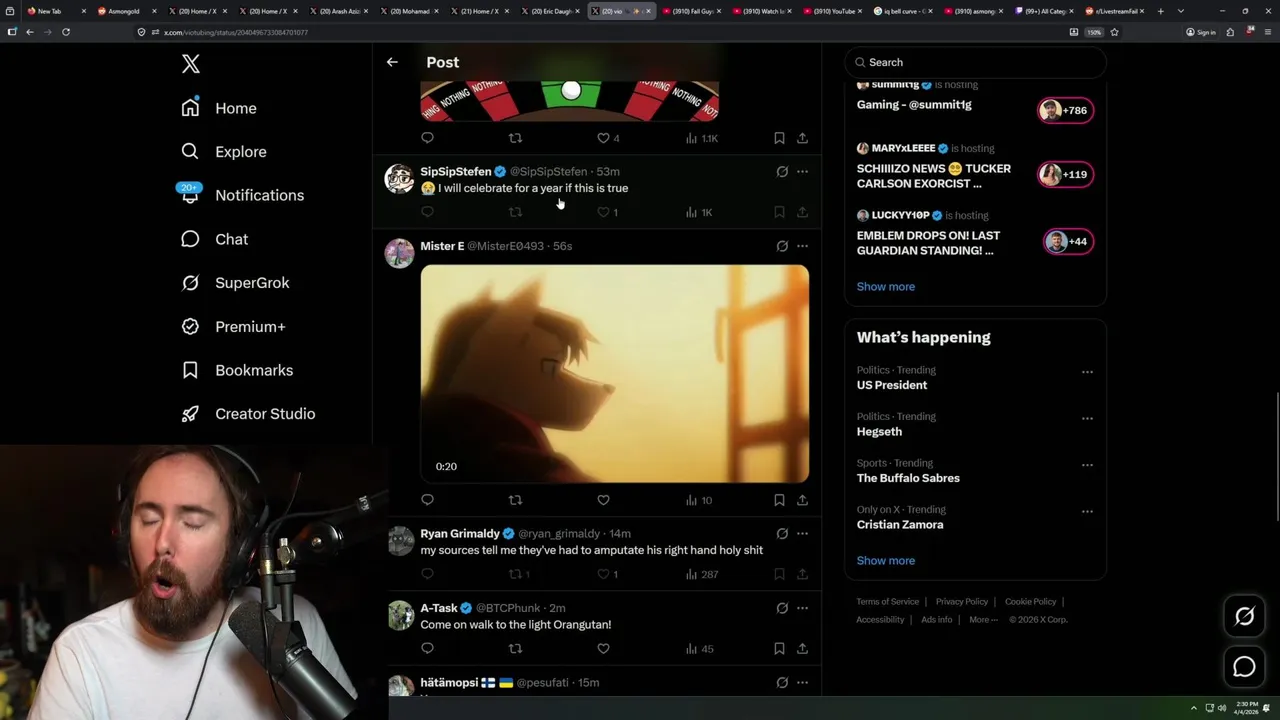Like SipSipStefen's post
Screen dimensions: 1280x720
coord(603,212)
